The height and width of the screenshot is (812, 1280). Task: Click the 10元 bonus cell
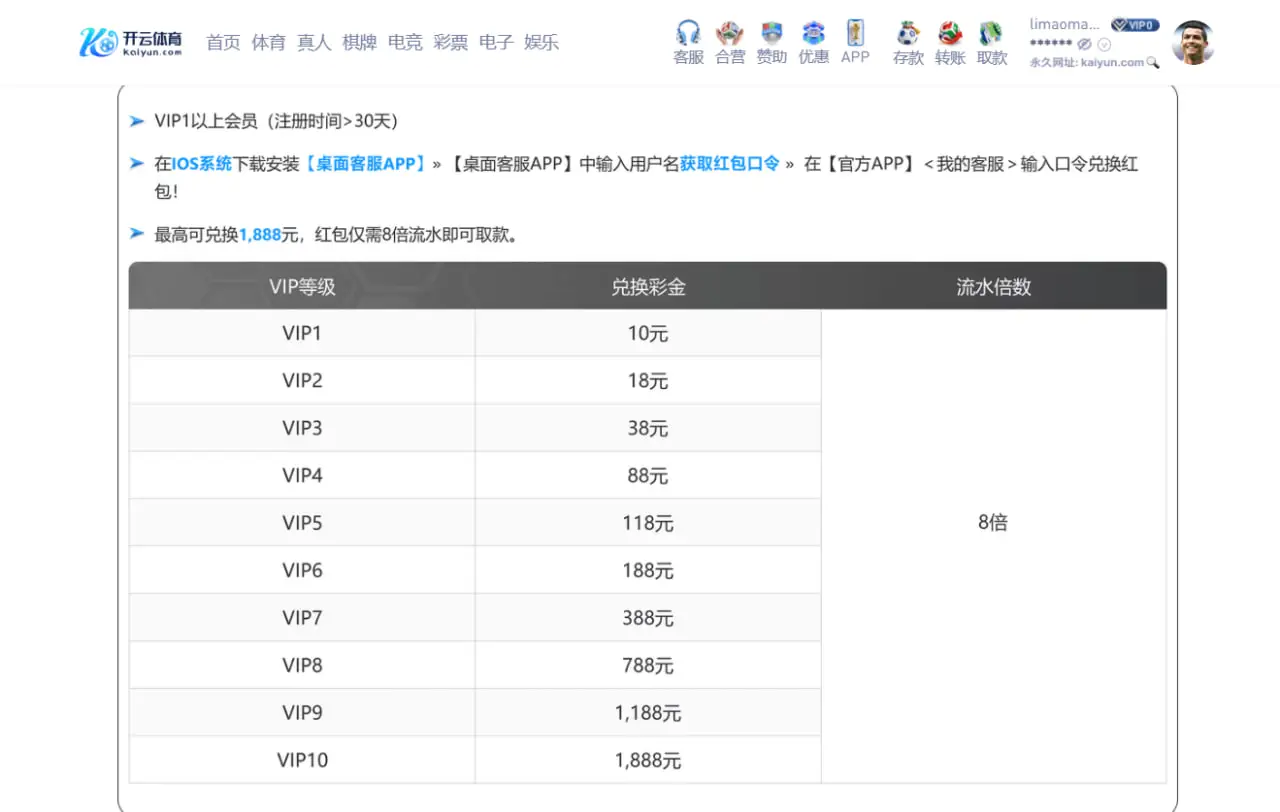648,333
